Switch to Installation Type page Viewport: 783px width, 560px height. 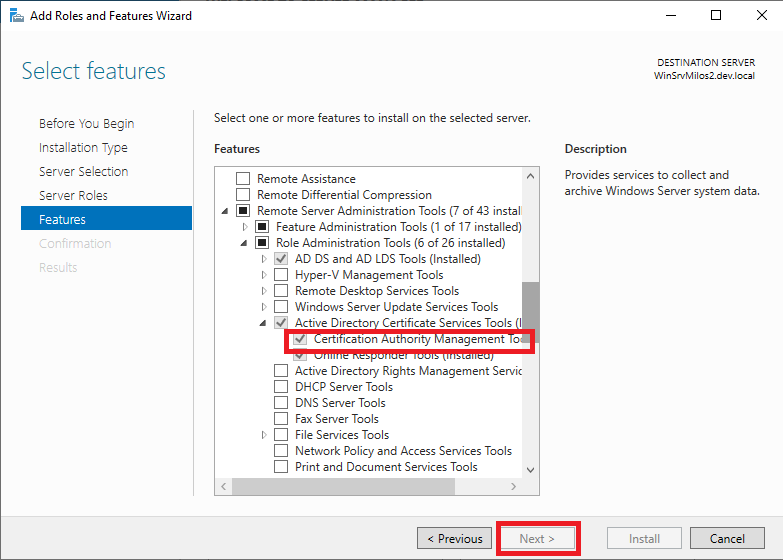[x=83, y=148]
